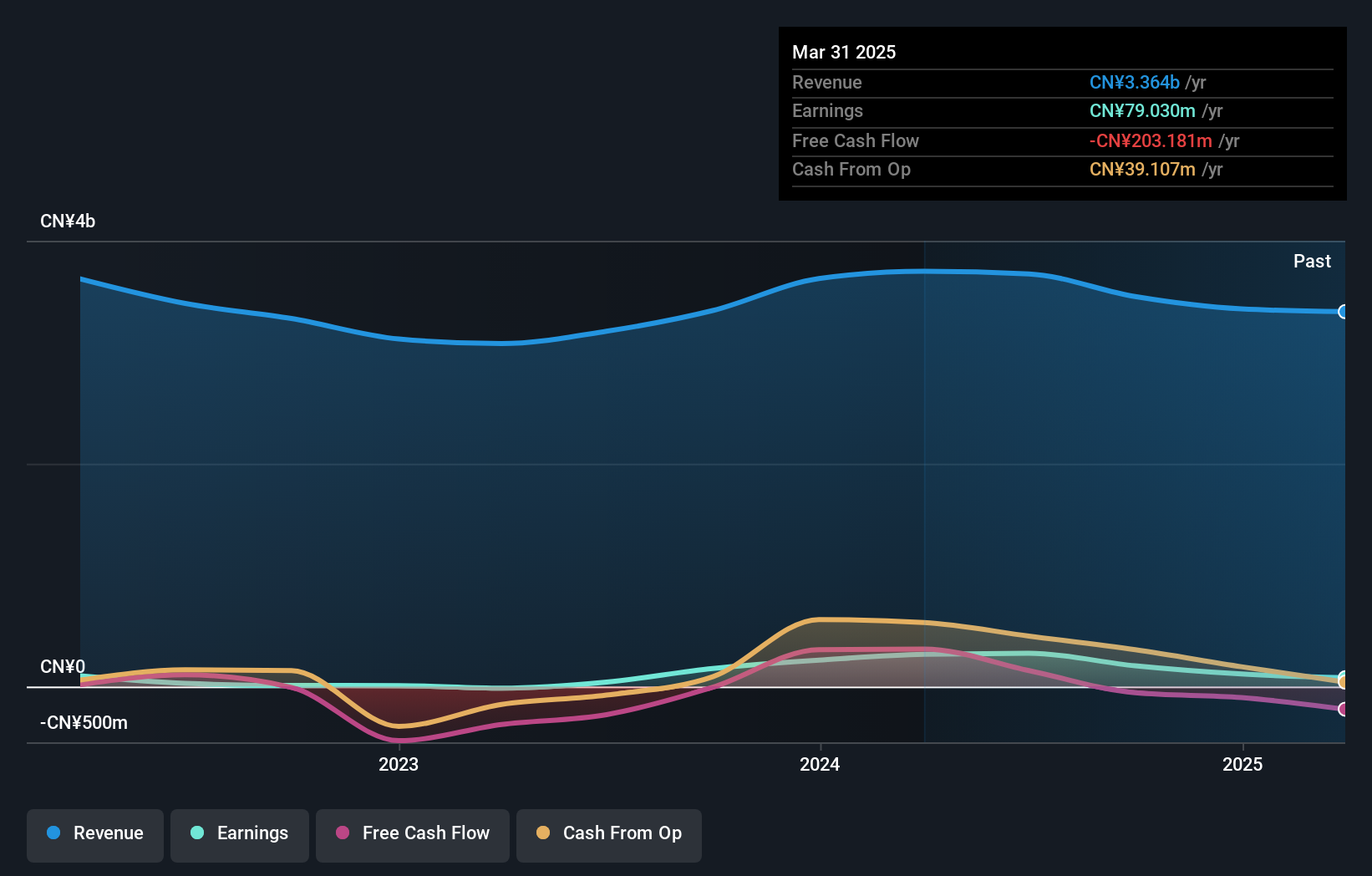The height and width of the screenshot is (876, 1372).
Task: Click the blue Revenue legend dot
Action: click(x=53, y=833)
